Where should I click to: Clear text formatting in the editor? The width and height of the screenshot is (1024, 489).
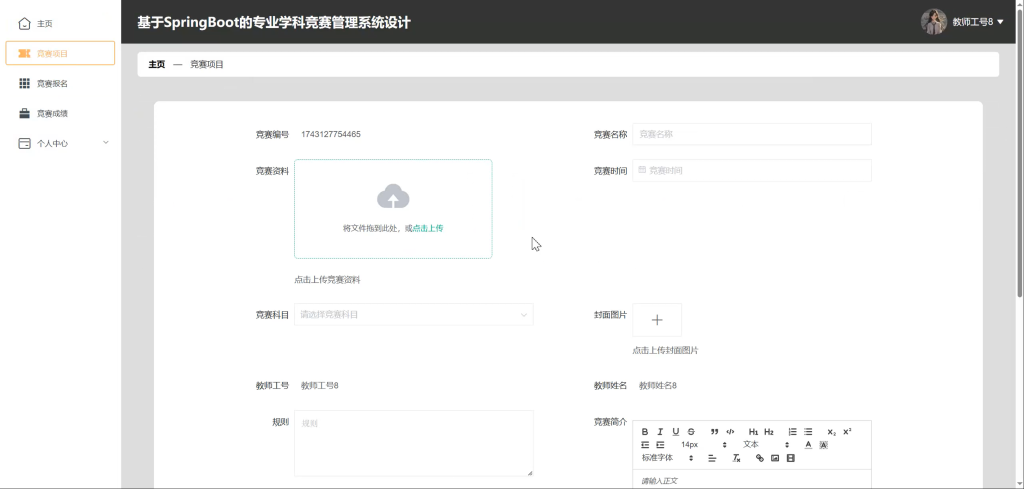tap(737, 458)
